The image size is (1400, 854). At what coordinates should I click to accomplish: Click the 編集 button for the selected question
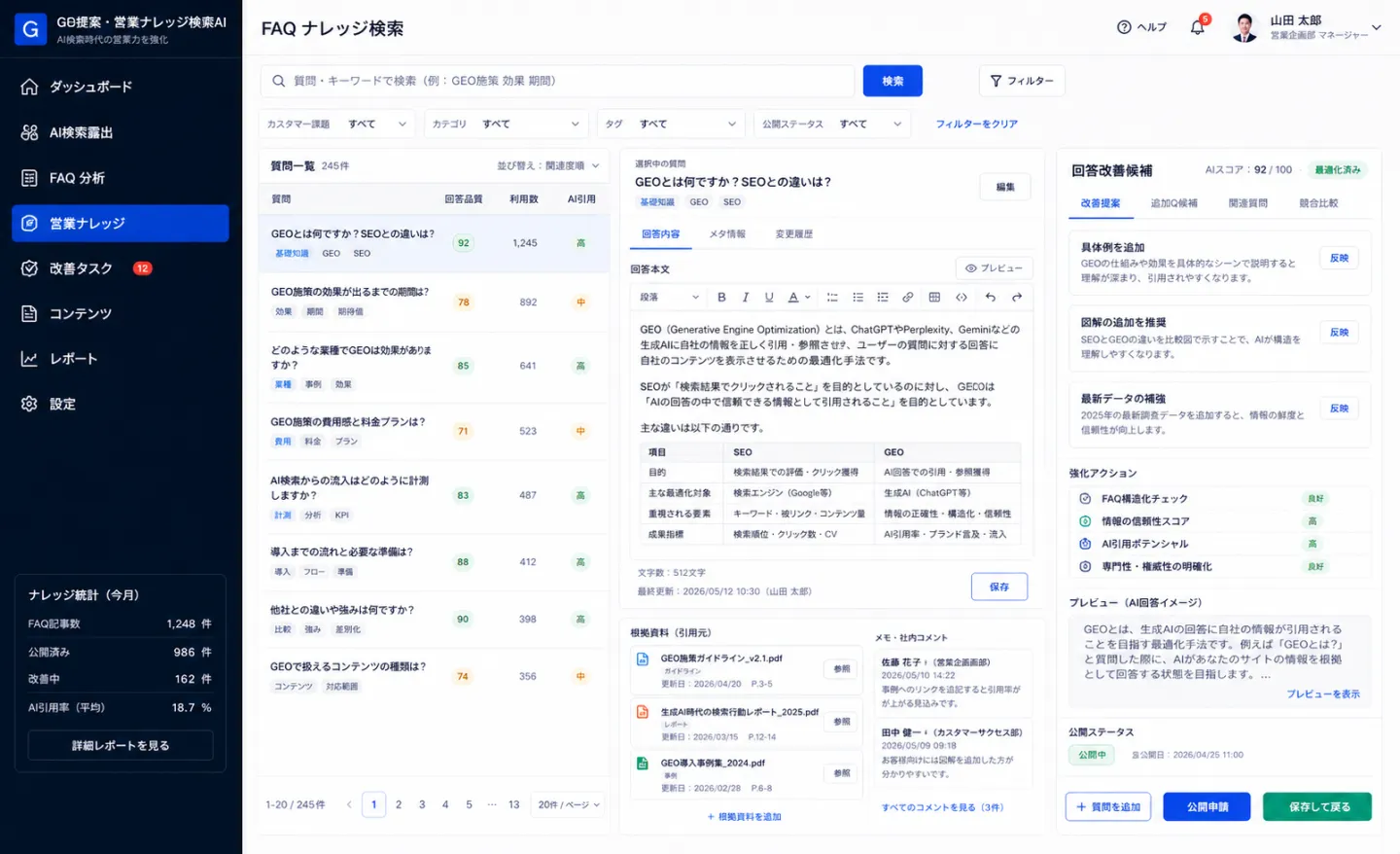click(x=1005, y=187)
